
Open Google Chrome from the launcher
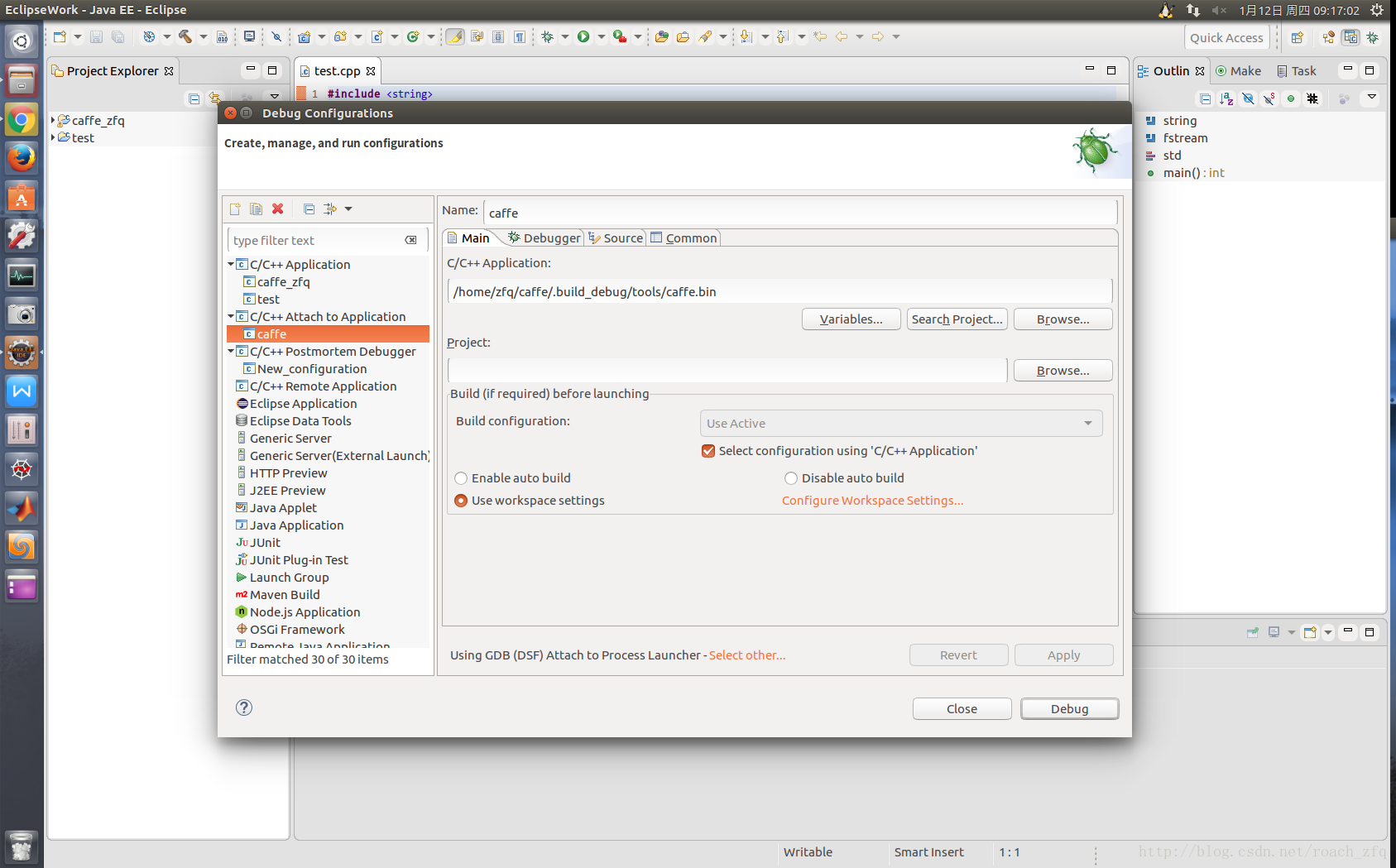[x=22, y=120]
